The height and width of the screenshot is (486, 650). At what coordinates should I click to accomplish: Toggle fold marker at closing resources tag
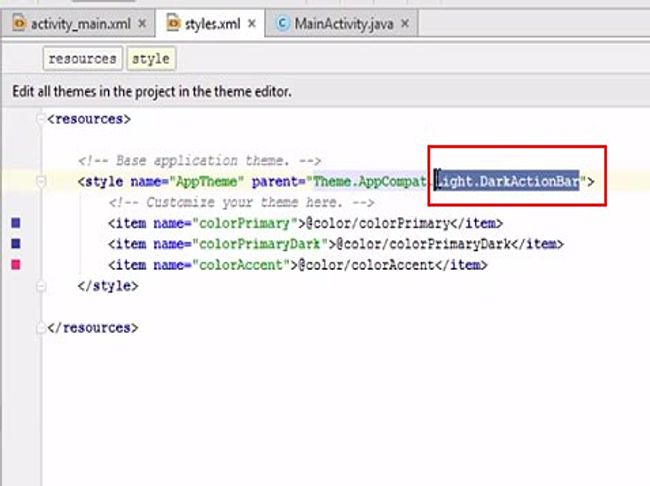41,328
